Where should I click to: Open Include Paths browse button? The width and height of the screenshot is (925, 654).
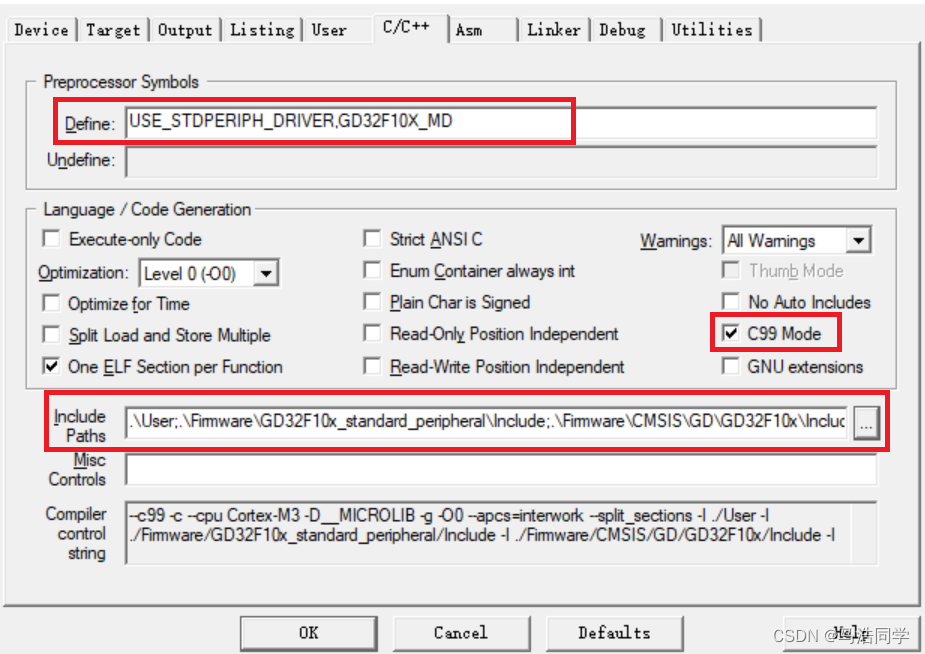[866, 423]
